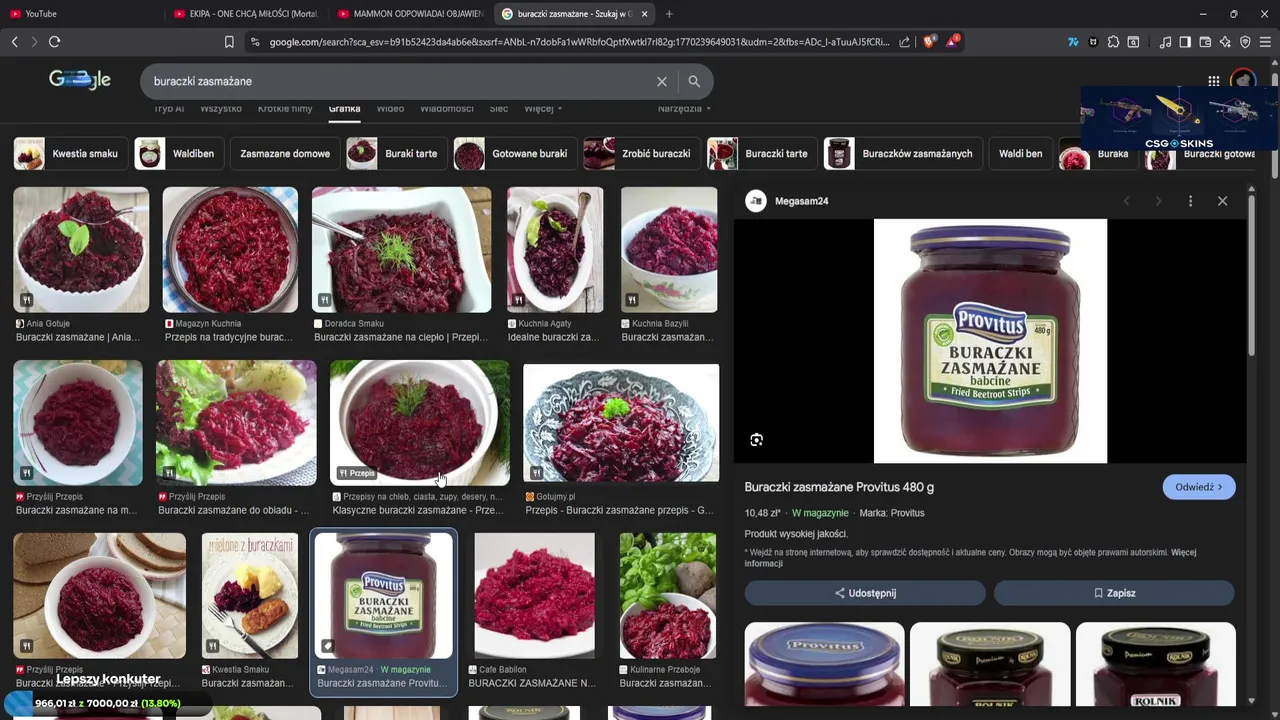Screen dimensions: 1280x720
Task: Click CSGO-SKINS advertisement banner
Action: [x=1179, y=118]
